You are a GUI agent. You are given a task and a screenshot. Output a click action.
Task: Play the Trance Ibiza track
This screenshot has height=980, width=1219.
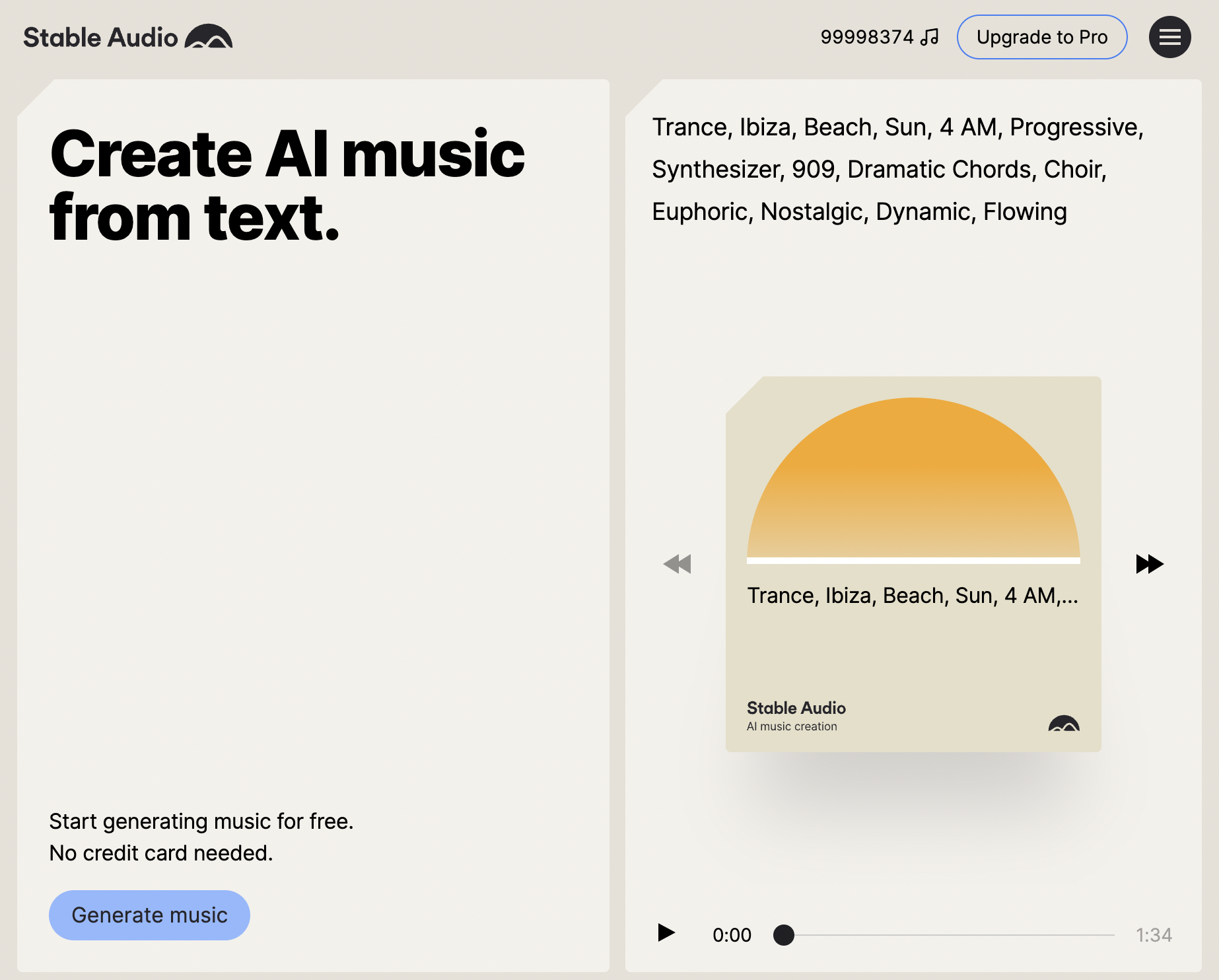tap(666, 932)
